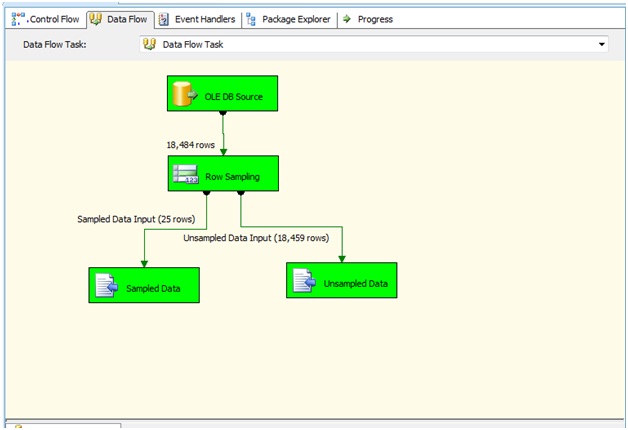Select the Row Sampling component icon
This screenshot has height=430, width=628.
coord(186,173)
